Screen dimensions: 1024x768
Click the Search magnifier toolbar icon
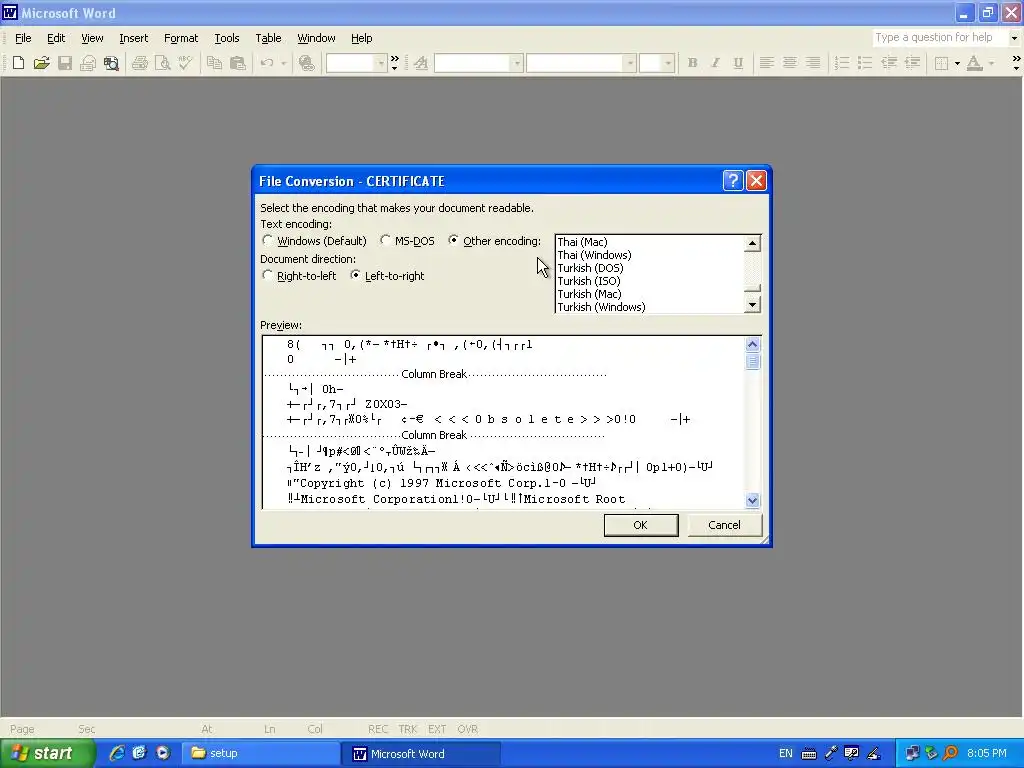pyautogui.click(x=111, y=63)
